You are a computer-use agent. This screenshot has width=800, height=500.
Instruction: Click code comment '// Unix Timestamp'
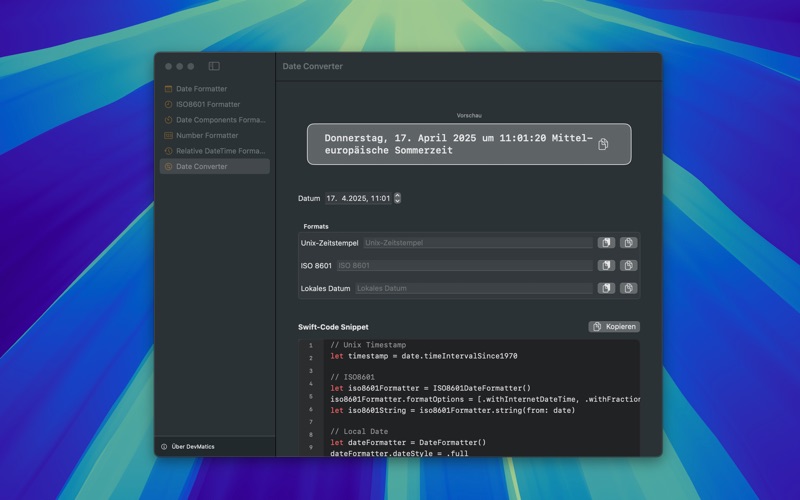pyautogui.click(x=368, y=345)
